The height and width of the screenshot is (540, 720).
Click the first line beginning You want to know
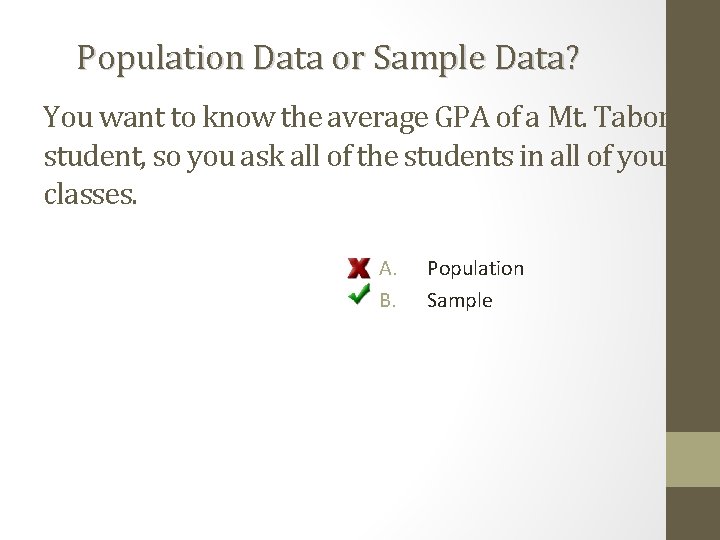pyautogui.click(x=350, y=119)
